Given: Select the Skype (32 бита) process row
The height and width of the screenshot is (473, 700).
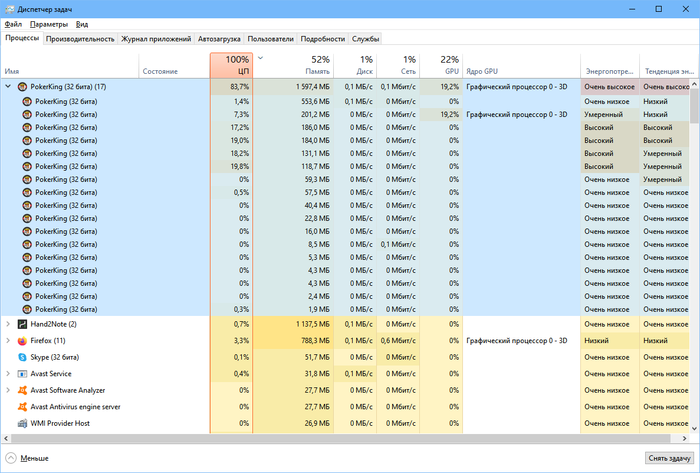Looking at the screenshot, I should pos(345,357).
